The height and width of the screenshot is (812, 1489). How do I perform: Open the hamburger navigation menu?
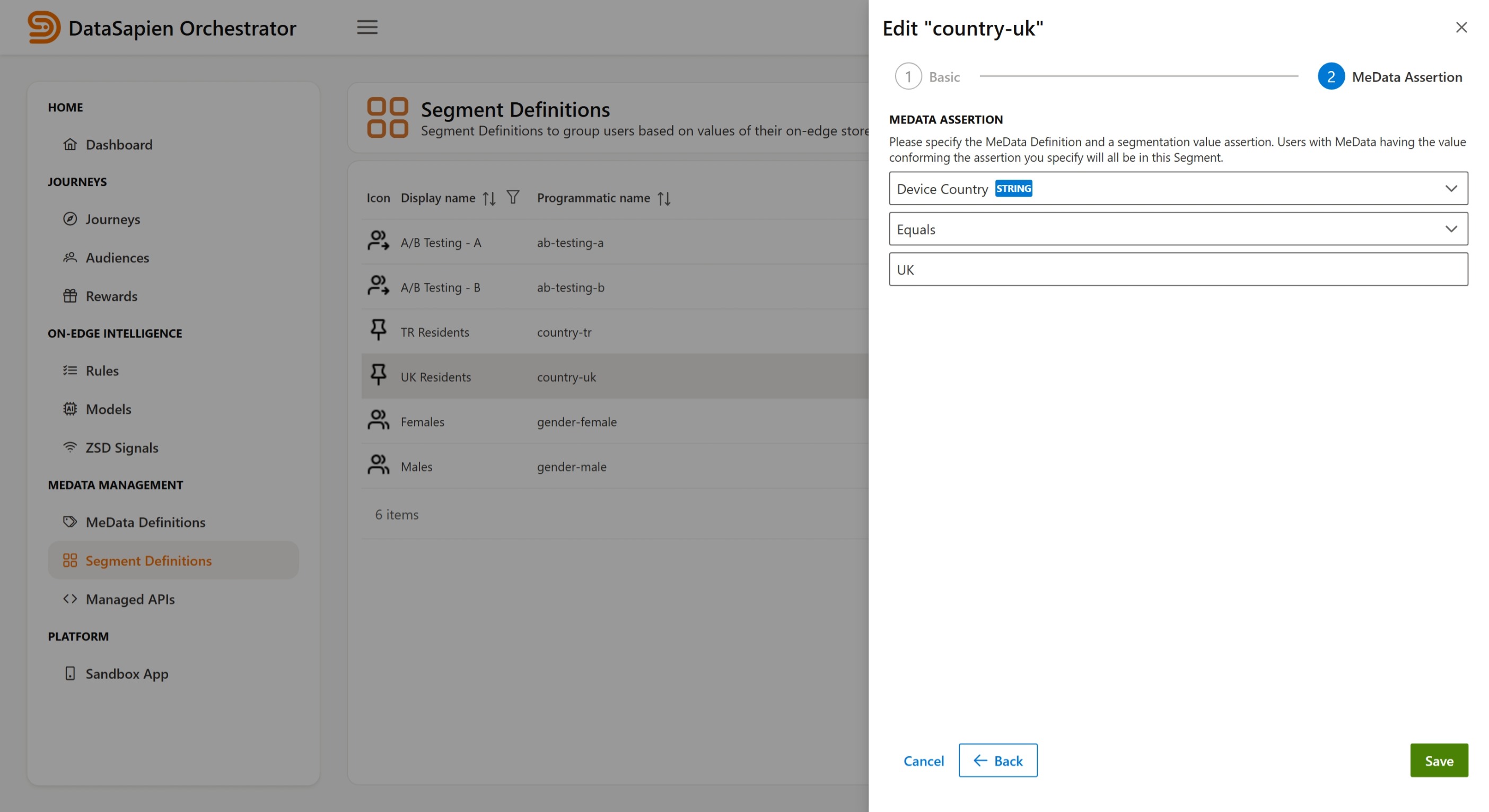point(367,27)
